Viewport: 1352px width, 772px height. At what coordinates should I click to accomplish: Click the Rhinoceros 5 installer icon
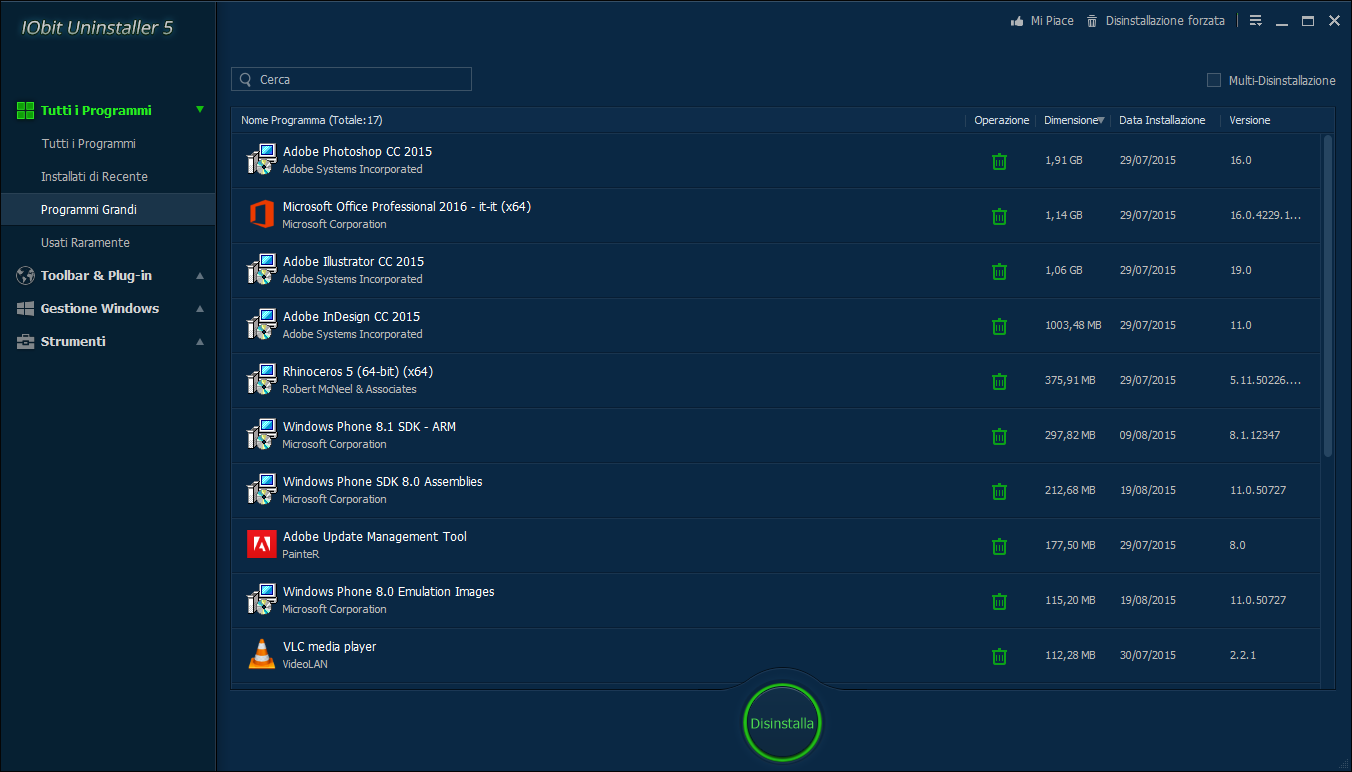pyautogui.click(x=261, y=379)
